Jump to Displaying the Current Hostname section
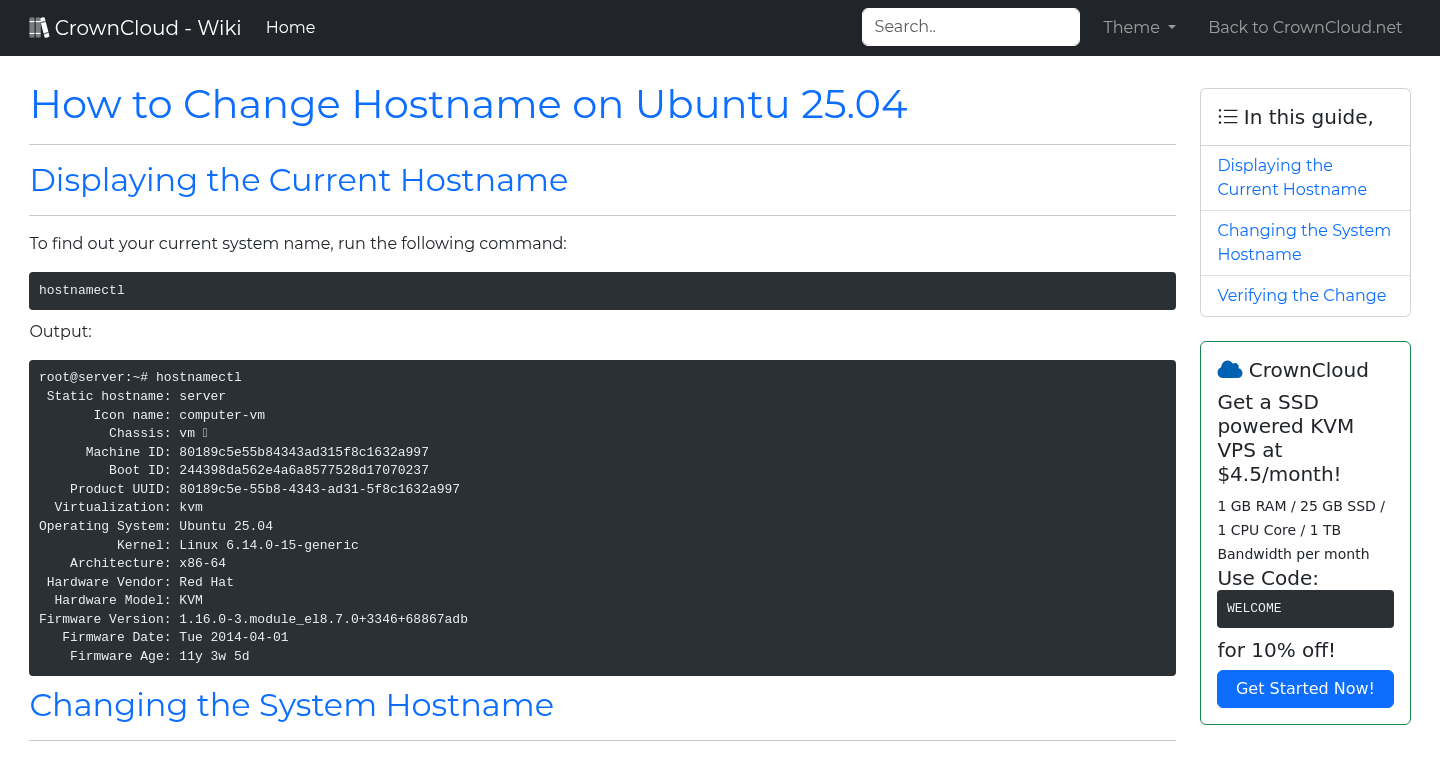The height and width of the screenshot is (761, 1440). (x=1291, y=177)
